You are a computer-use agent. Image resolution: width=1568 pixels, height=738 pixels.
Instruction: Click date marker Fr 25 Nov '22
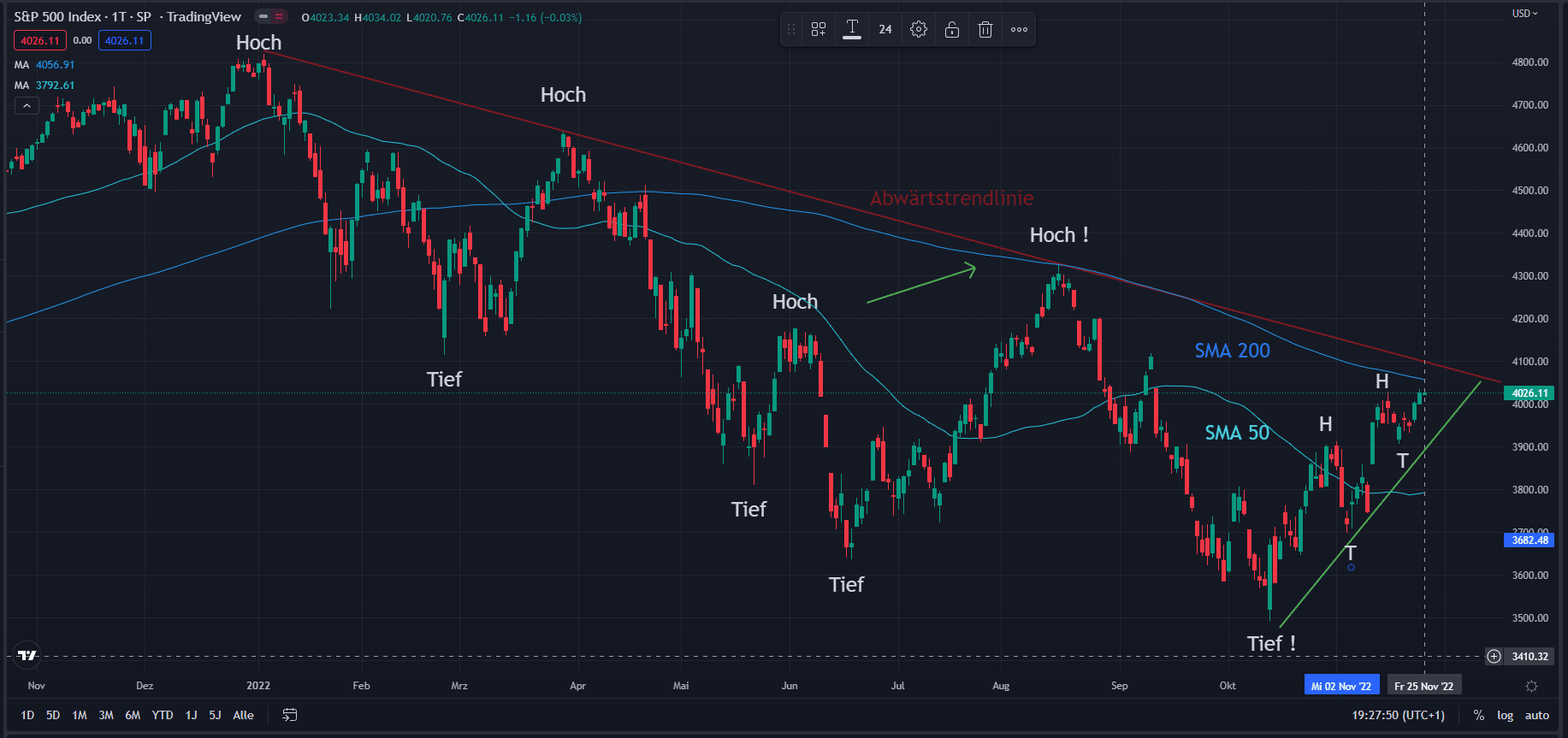coord(1423,686)
